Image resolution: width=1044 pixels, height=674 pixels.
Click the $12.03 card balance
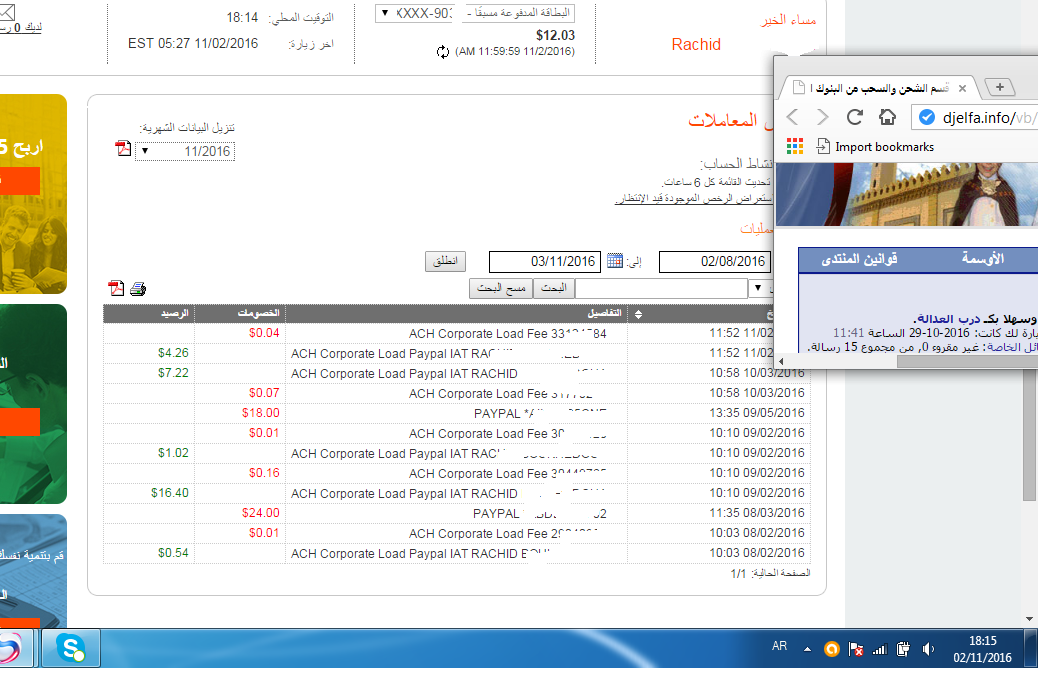(555, 35)
